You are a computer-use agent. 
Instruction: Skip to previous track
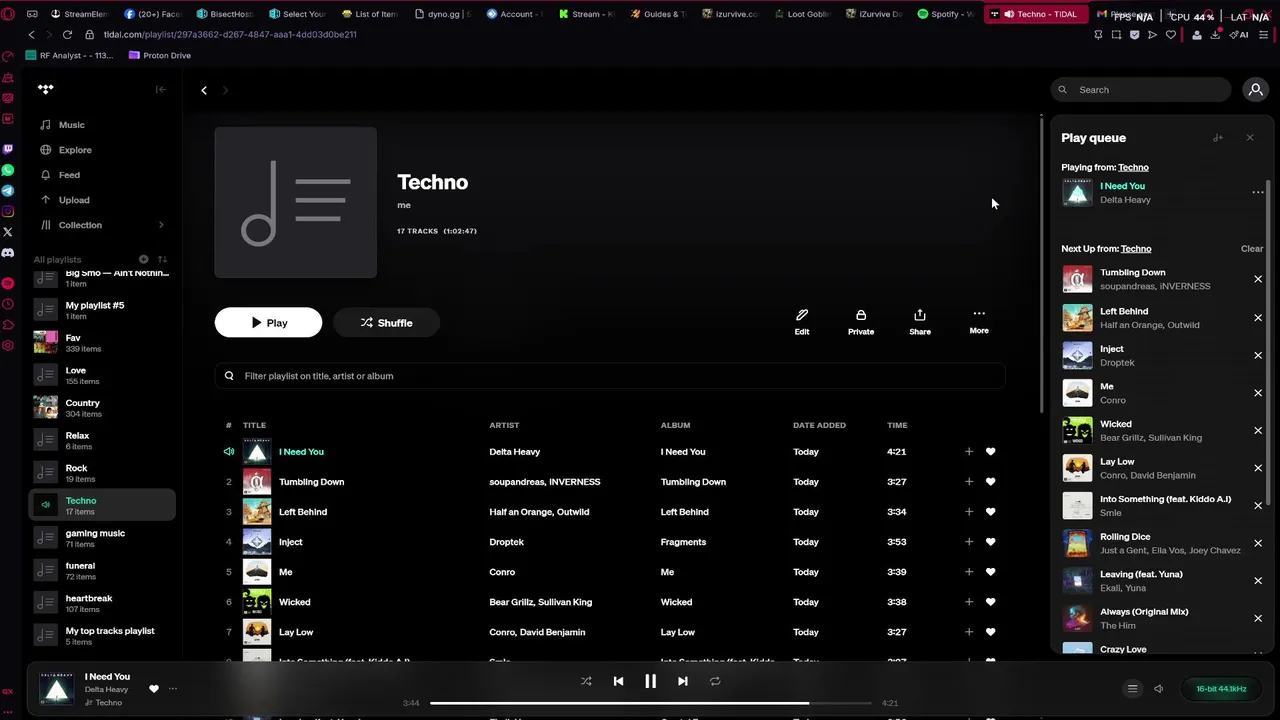pyautogui.click(x=618, y=681)
